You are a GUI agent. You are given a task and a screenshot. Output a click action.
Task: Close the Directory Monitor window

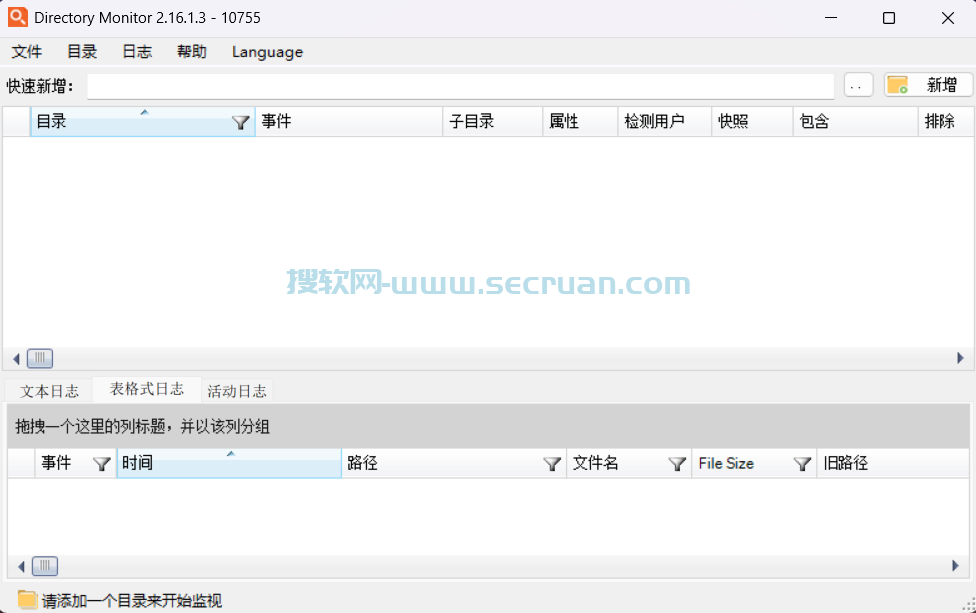947,17
